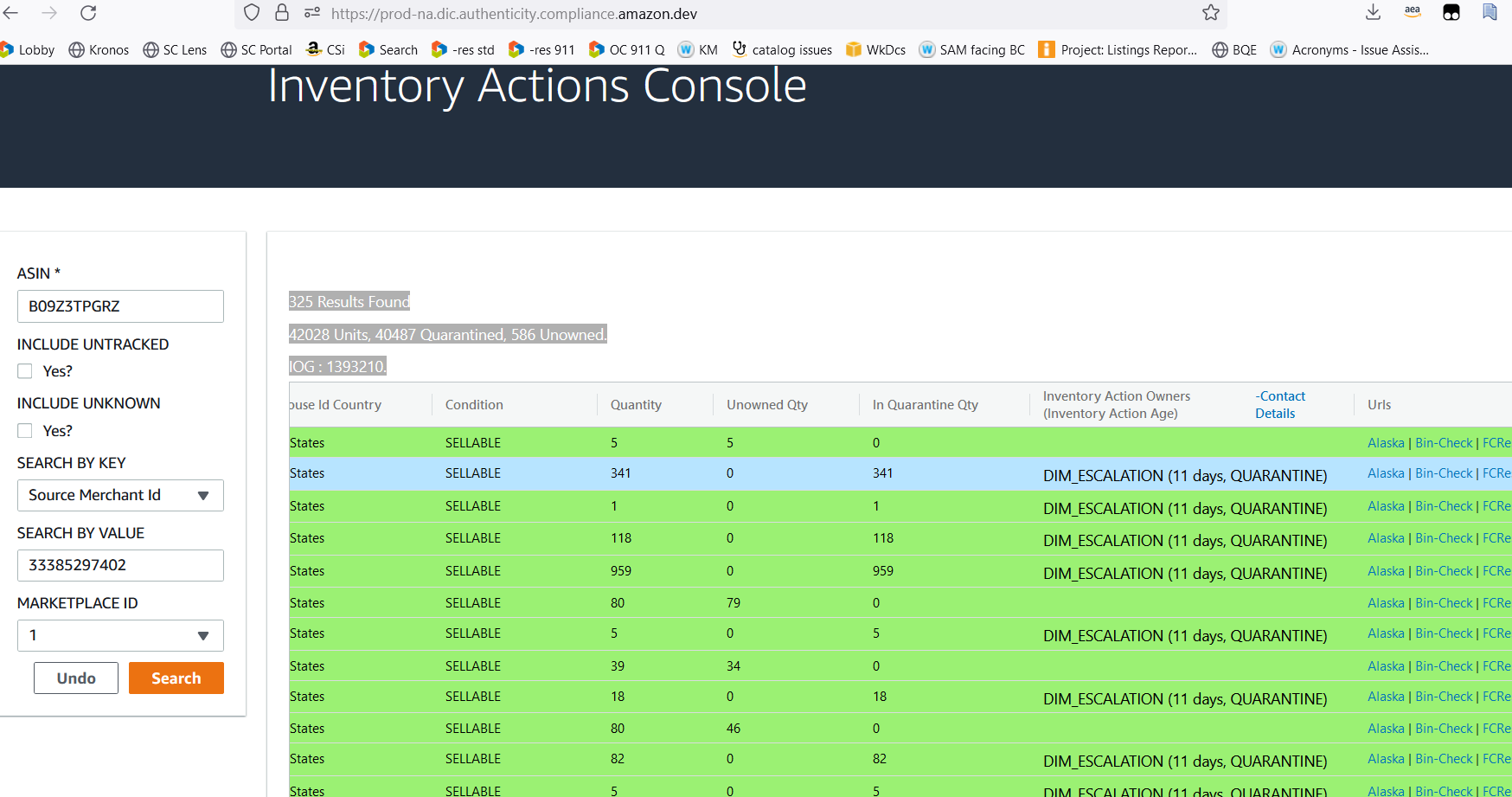Screen dimensions: 1512x797
Task: Click the shield tracking protection icon
Action: pyautogui.click(x=252, y=13)
